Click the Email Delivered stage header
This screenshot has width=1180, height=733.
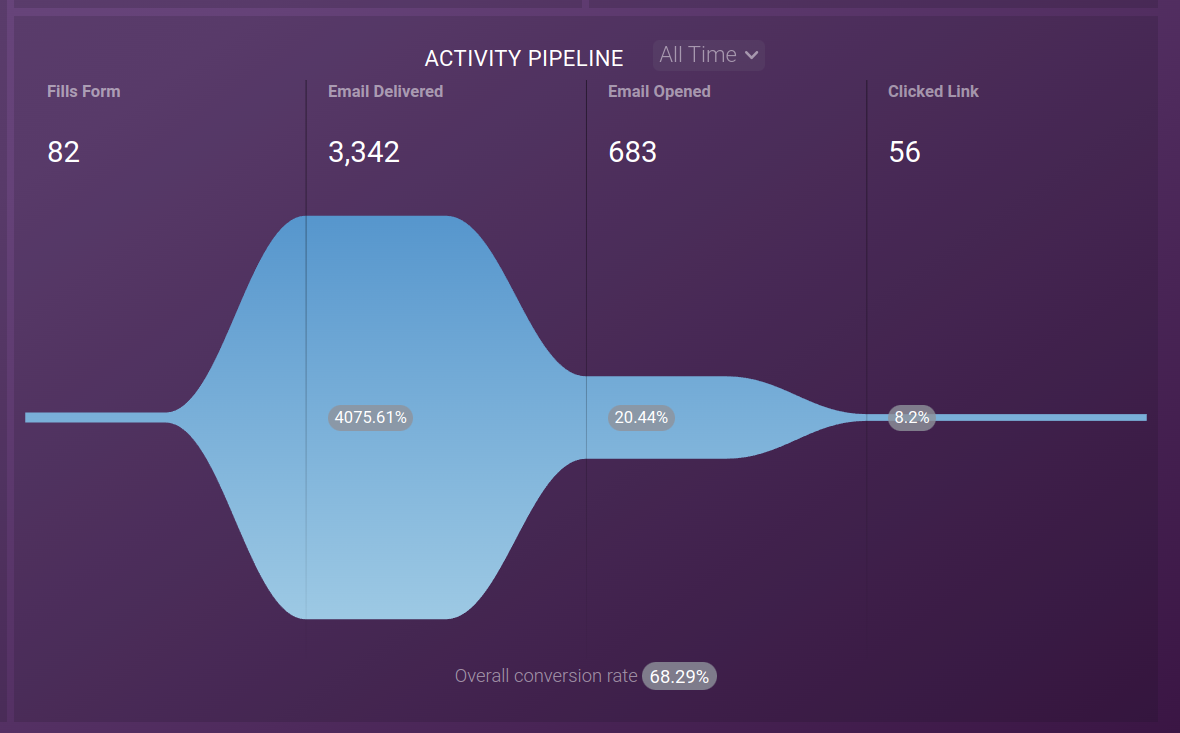(x=385, y=91)
